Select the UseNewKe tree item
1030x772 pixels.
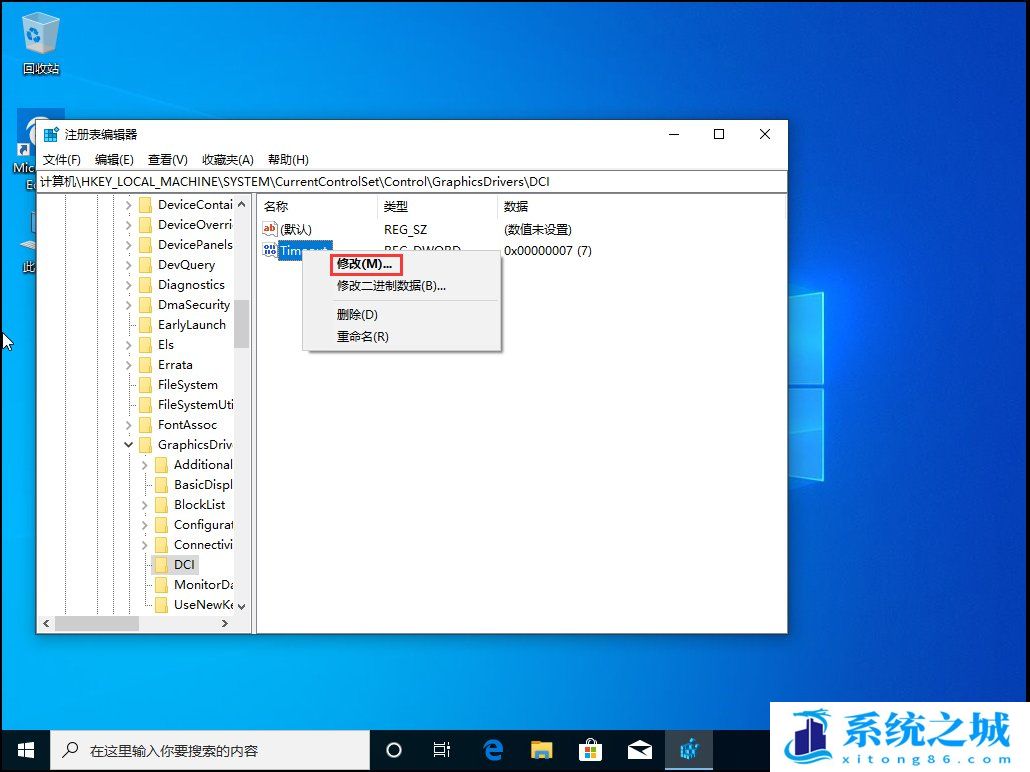pyautogui.click(x=203, y=604)
